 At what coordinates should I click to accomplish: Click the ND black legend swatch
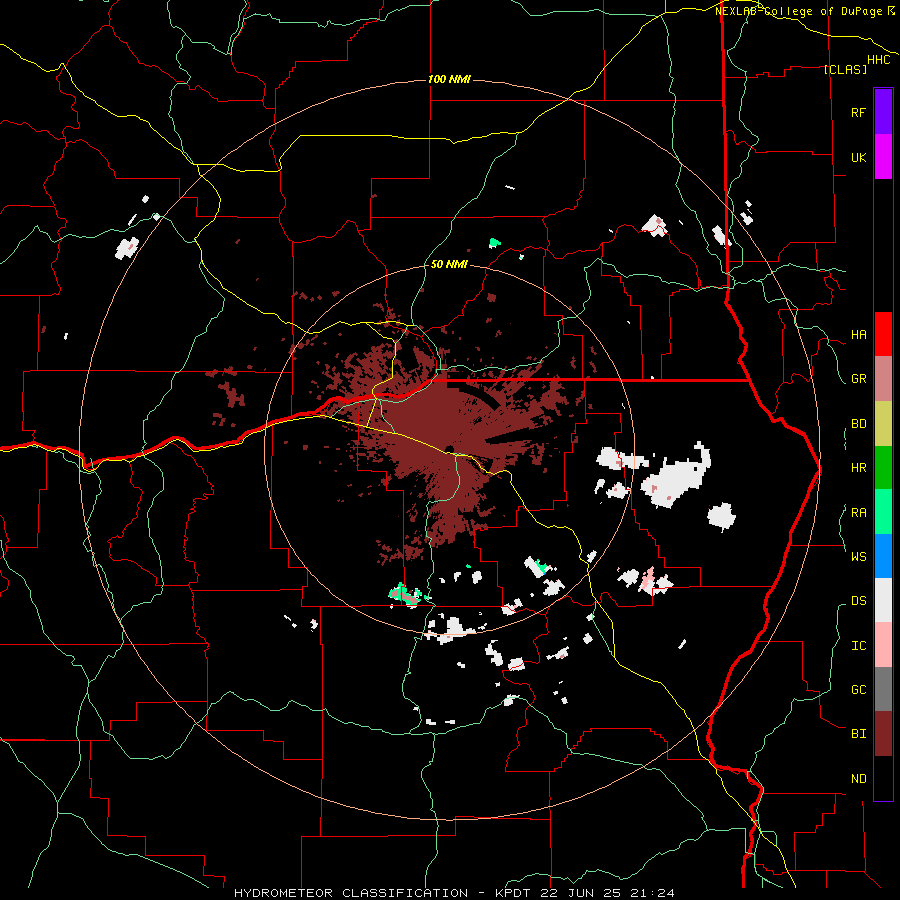(883, 778)
